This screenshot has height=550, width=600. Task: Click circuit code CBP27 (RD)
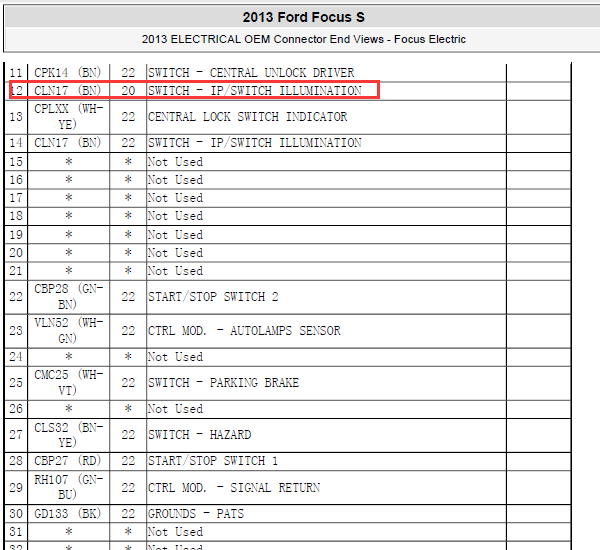click(x=68, y=460)
